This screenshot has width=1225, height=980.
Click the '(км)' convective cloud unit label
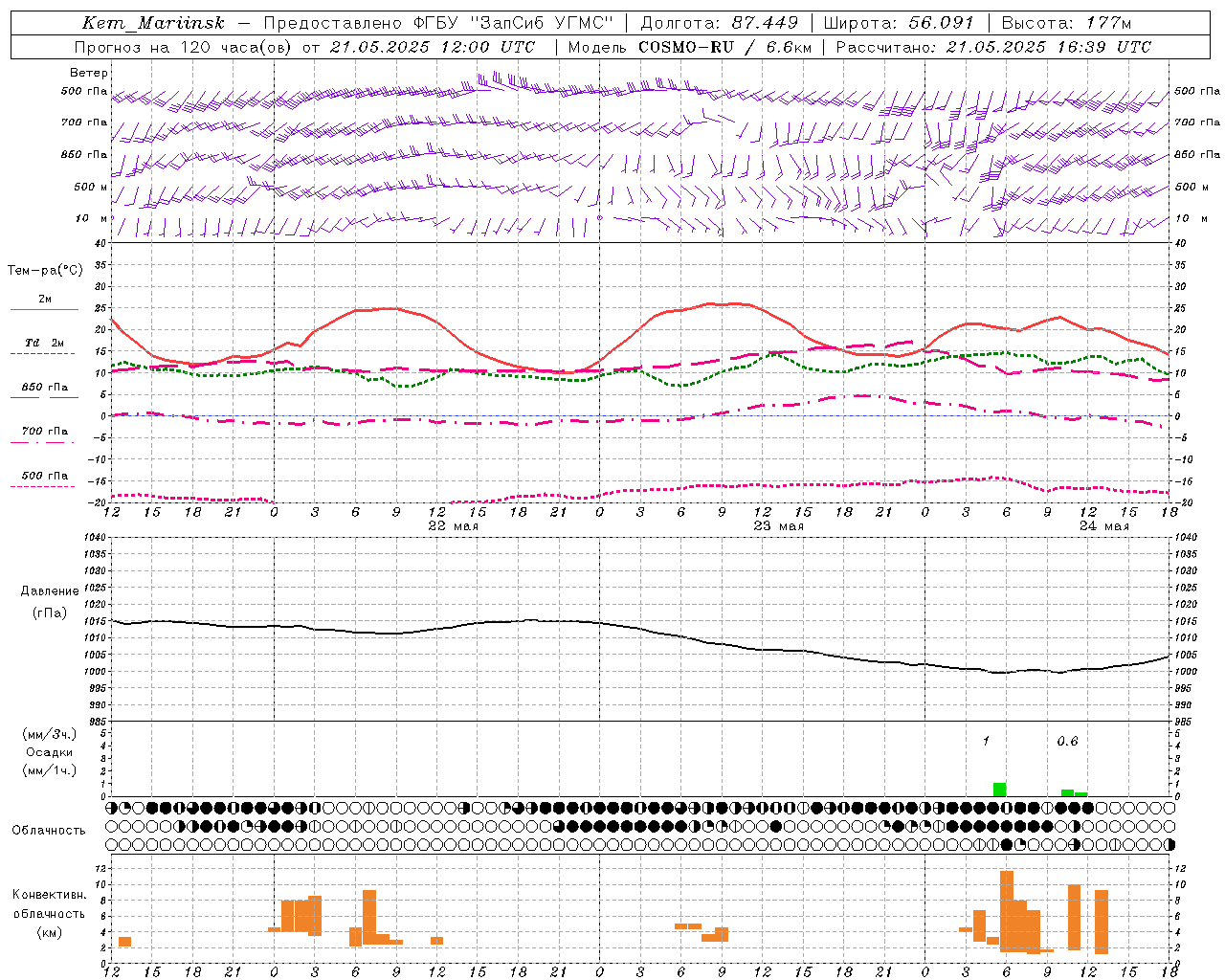click(50, 932)
